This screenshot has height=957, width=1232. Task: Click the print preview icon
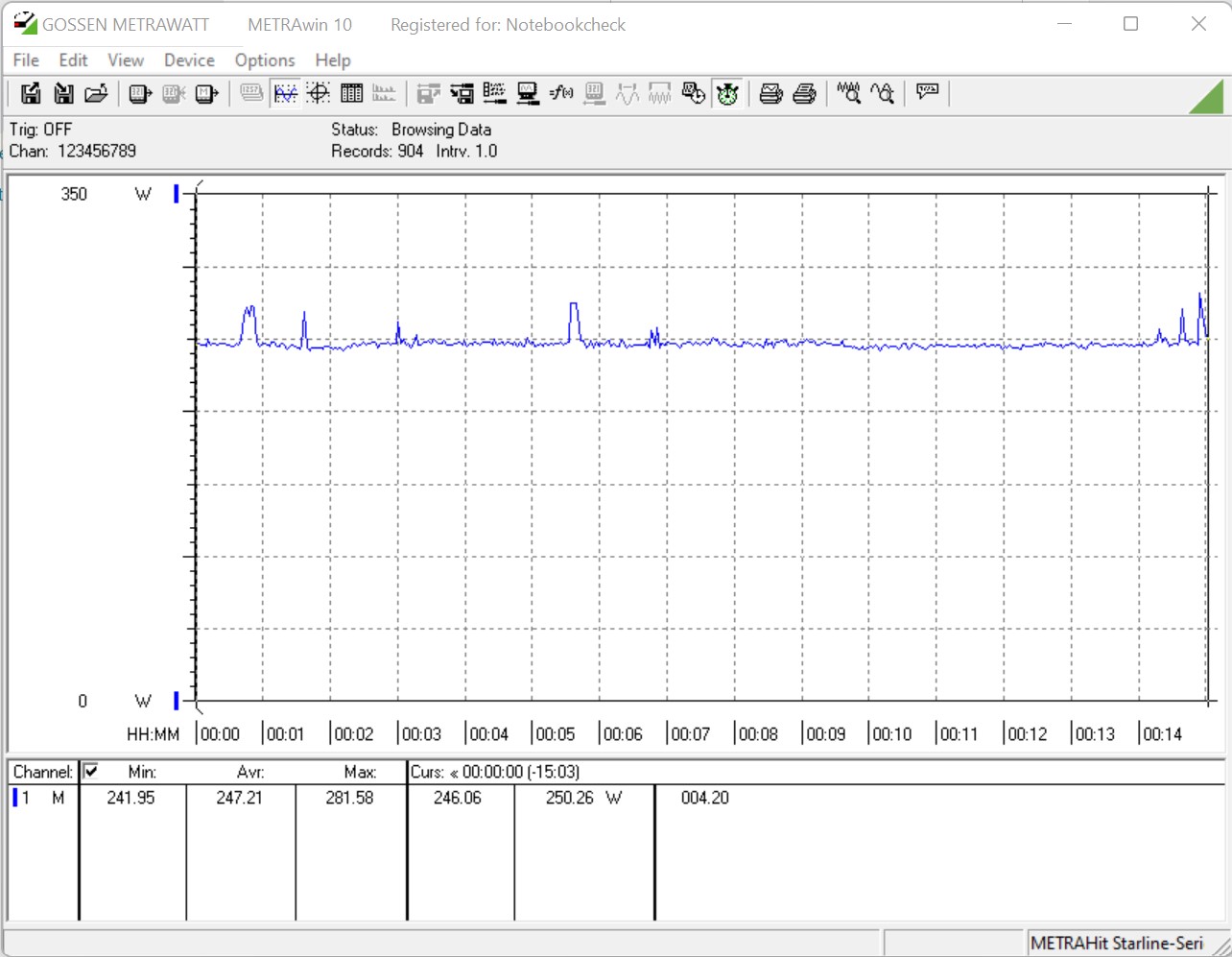tap(770, 93)
